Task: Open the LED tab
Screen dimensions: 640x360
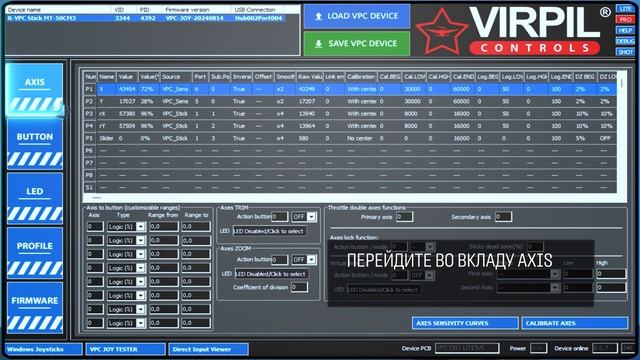Action: tap(35, 199)
